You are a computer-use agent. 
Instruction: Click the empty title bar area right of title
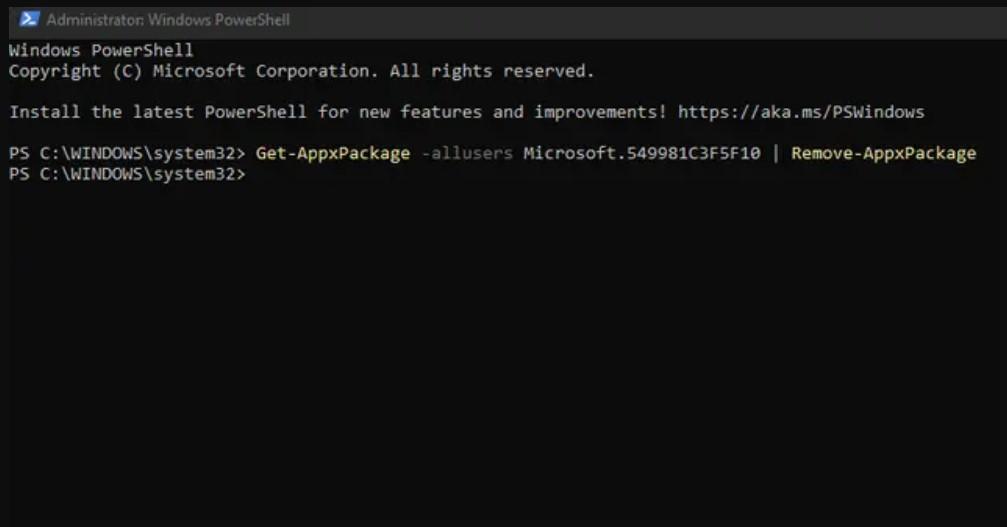point(650,19)
